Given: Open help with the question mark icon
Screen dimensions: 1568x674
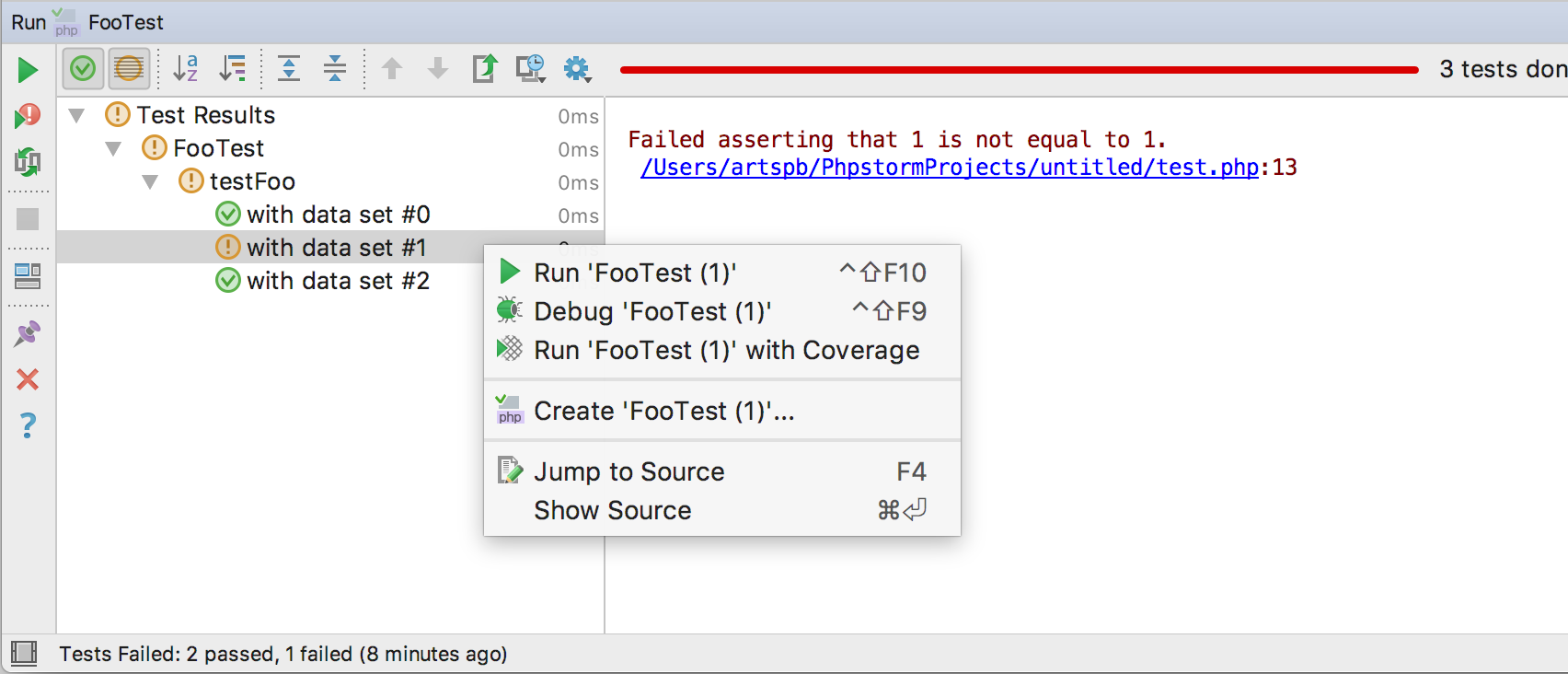Looking at the screenshot, I should click(28, 424).
